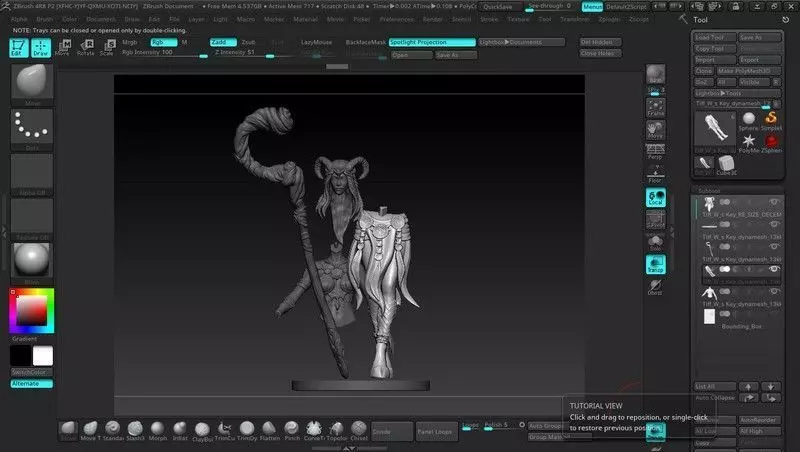Toggle LazyMouse option

click(x=316, y=42)
